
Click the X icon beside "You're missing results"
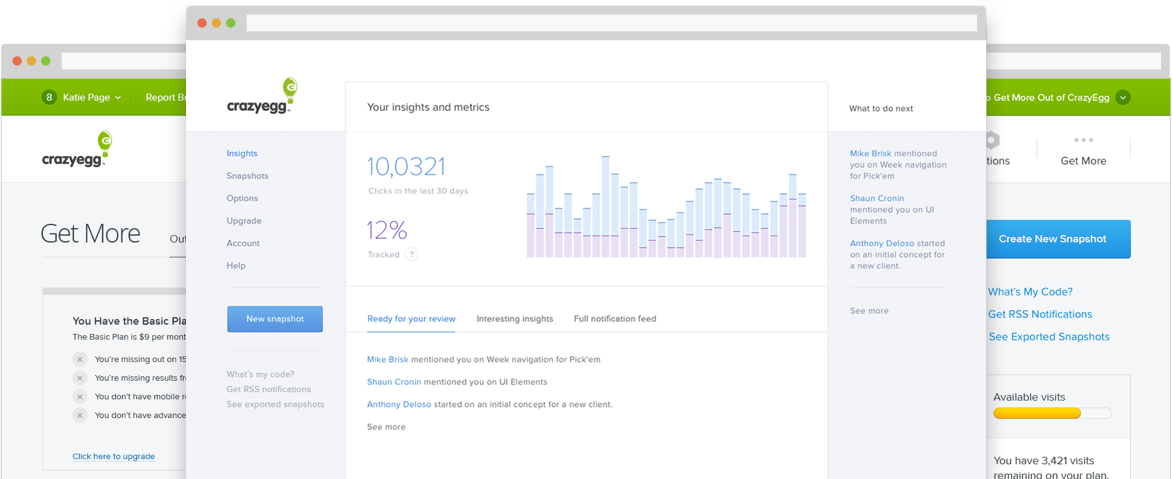[80, 377]
